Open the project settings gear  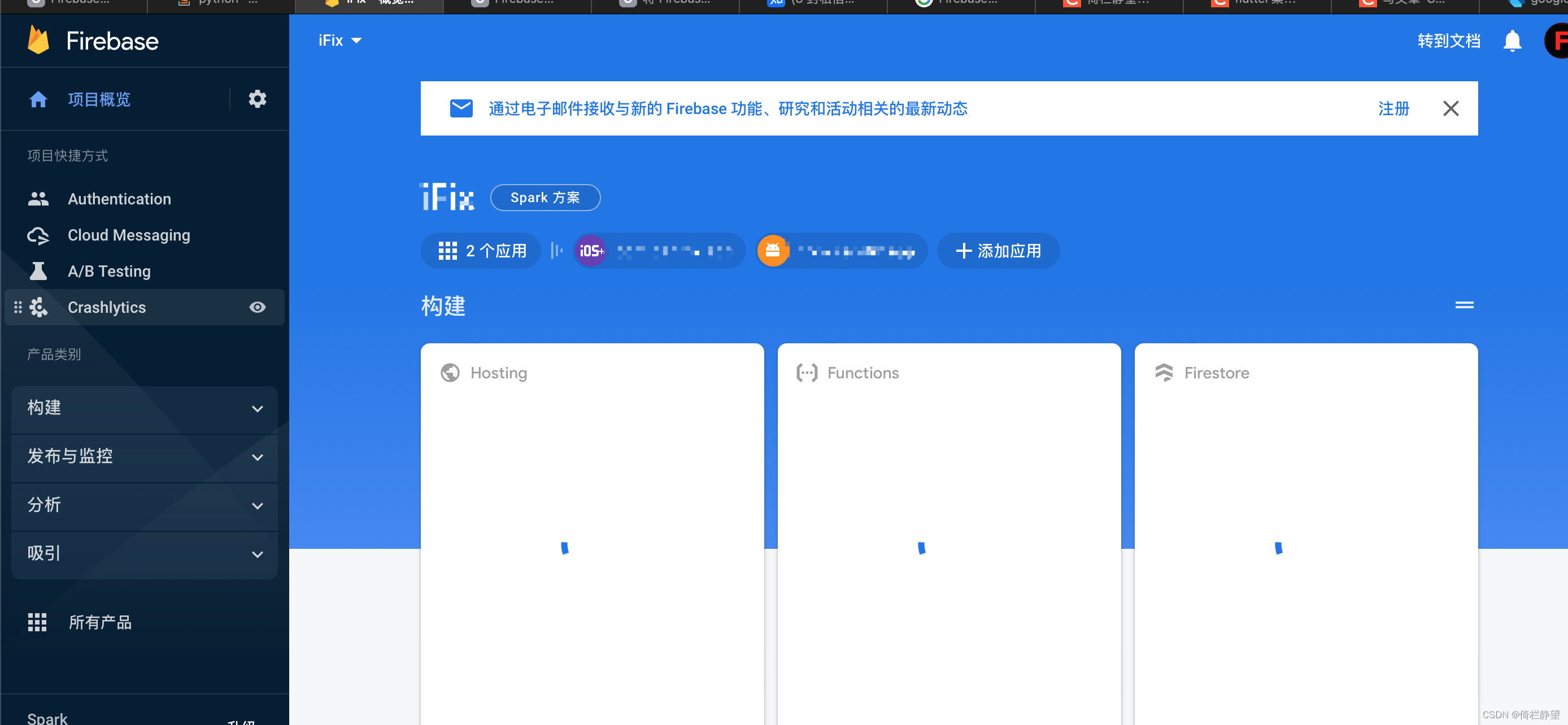(x=258, y=99)
